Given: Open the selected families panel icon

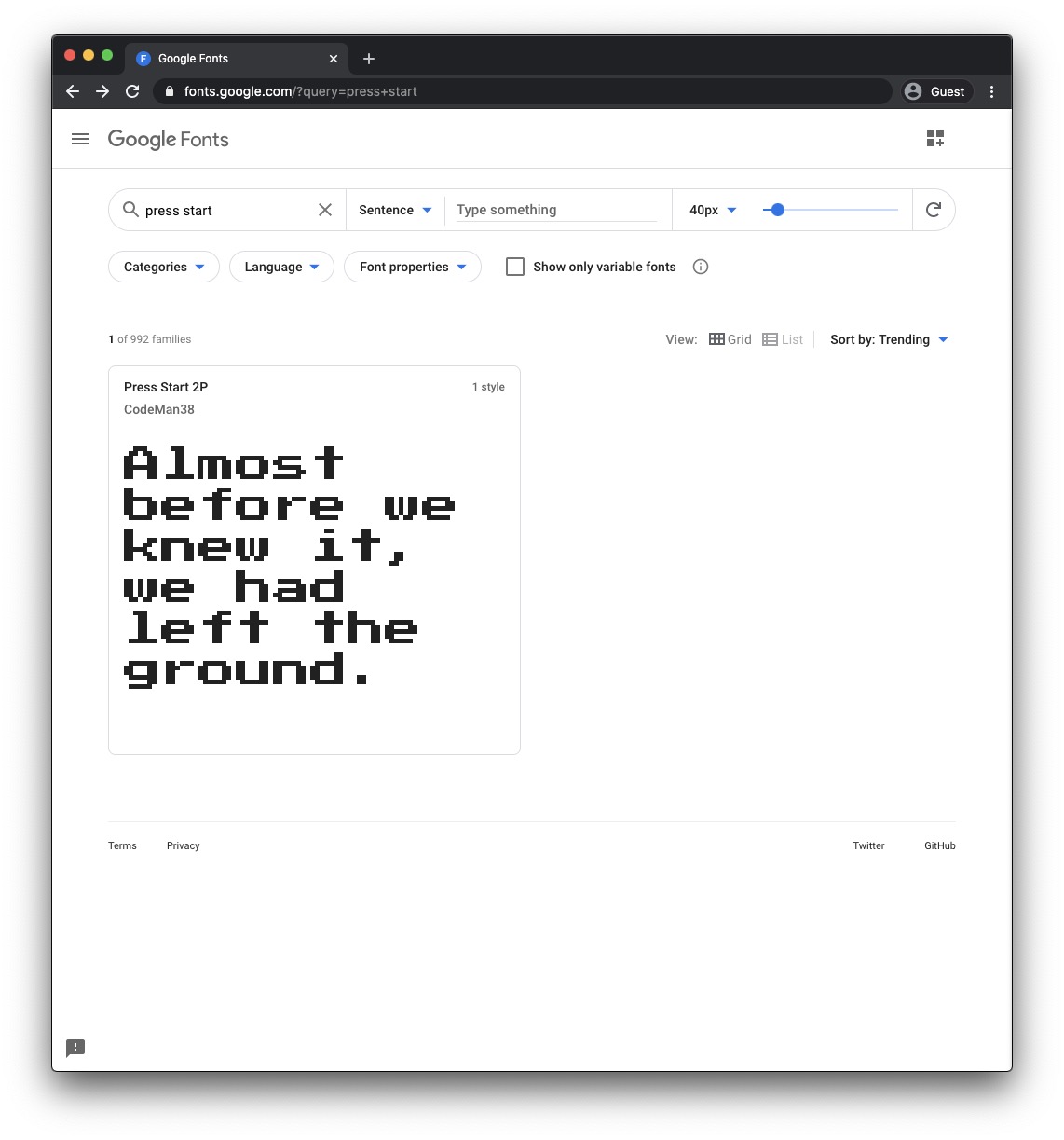Looking at the screenshot, I should click(935, 139).
